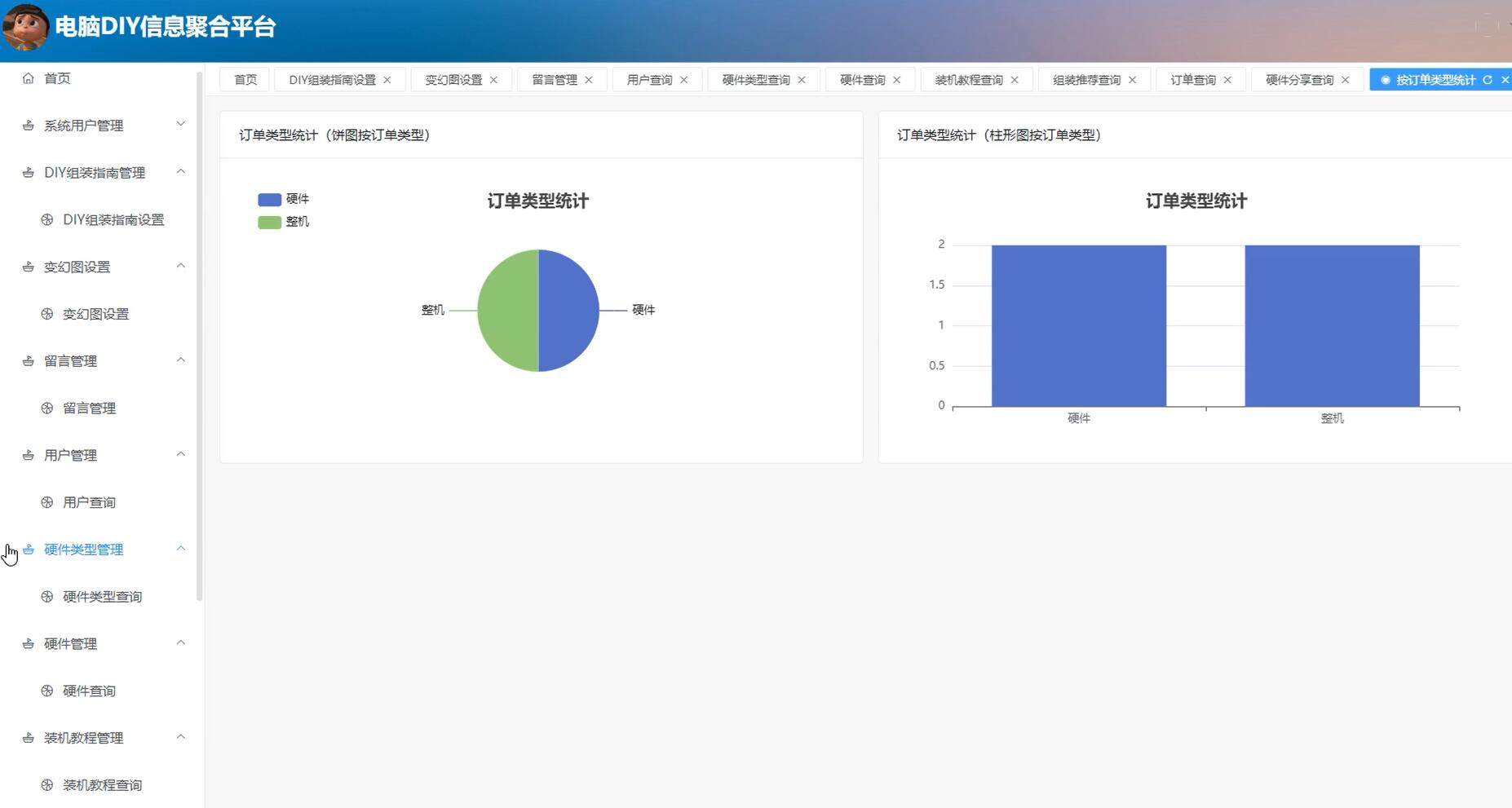Image resolution: width=1512 pixels, height=808 pixels.
Task: Click the globe icon beside 硬件查询
Action: tap(47, 690)
